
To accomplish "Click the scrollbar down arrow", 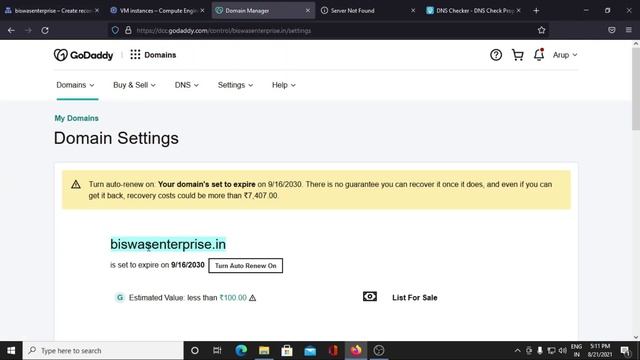I will click(636, 337).
